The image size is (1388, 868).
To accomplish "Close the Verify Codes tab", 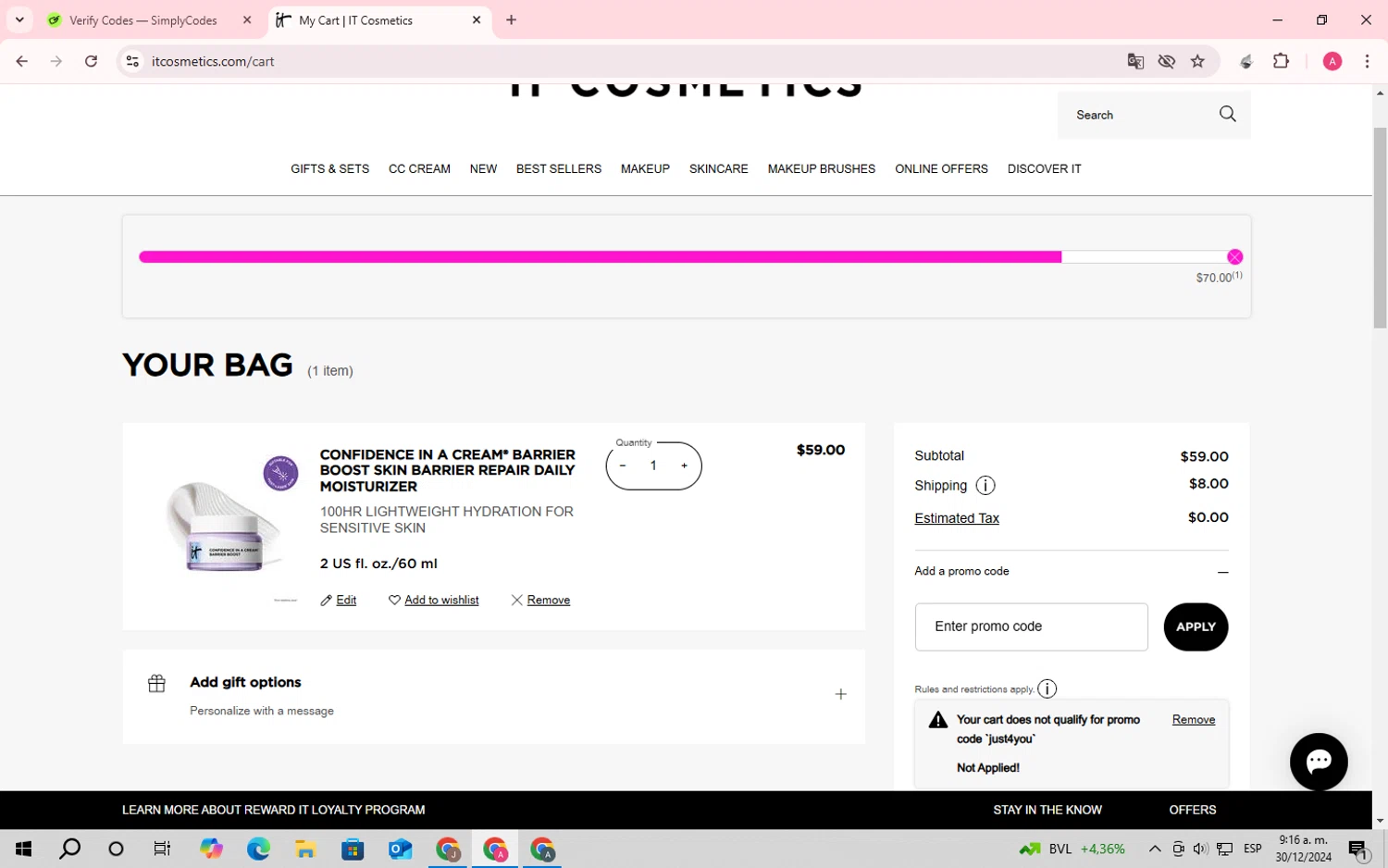I will pos(247,19).
